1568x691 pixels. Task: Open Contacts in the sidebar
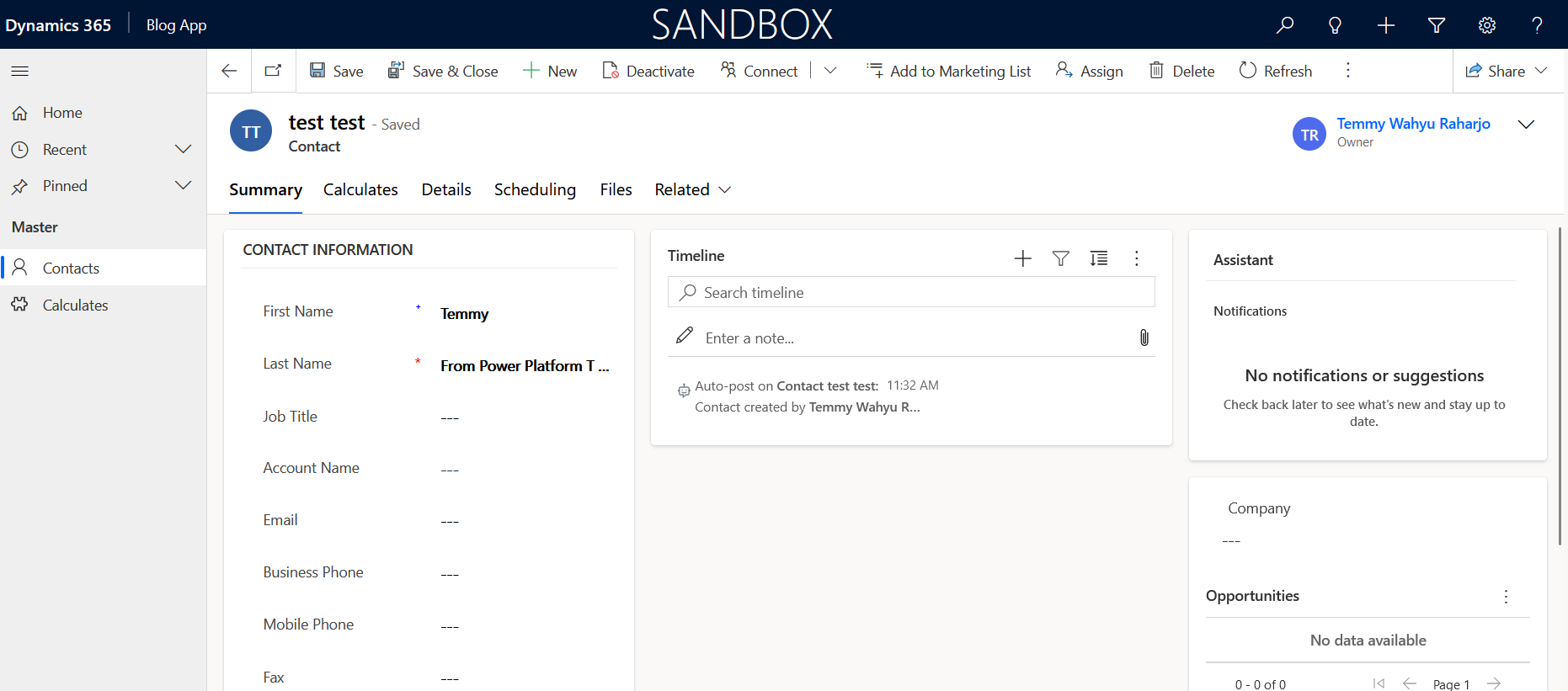(103, 268)
